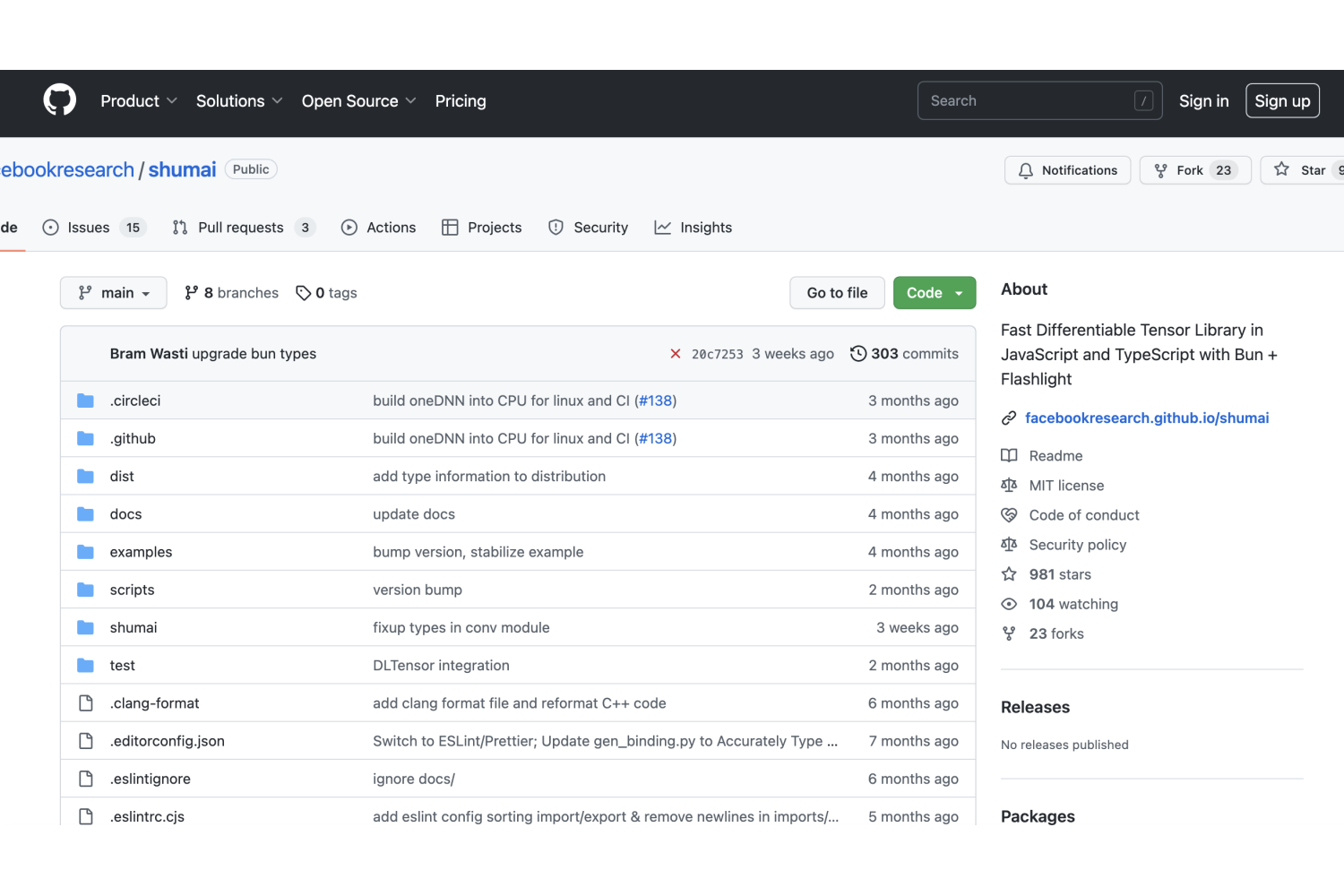The width and height of the screenshot is (1344, 896).
Task: Click the examples folder icon
Action: point(85,552)
